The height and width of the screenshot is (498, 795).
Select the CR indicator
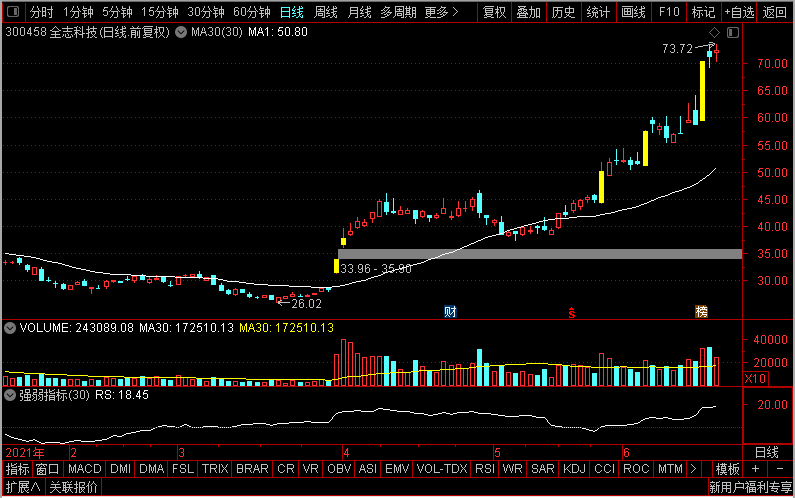point(285,469)
